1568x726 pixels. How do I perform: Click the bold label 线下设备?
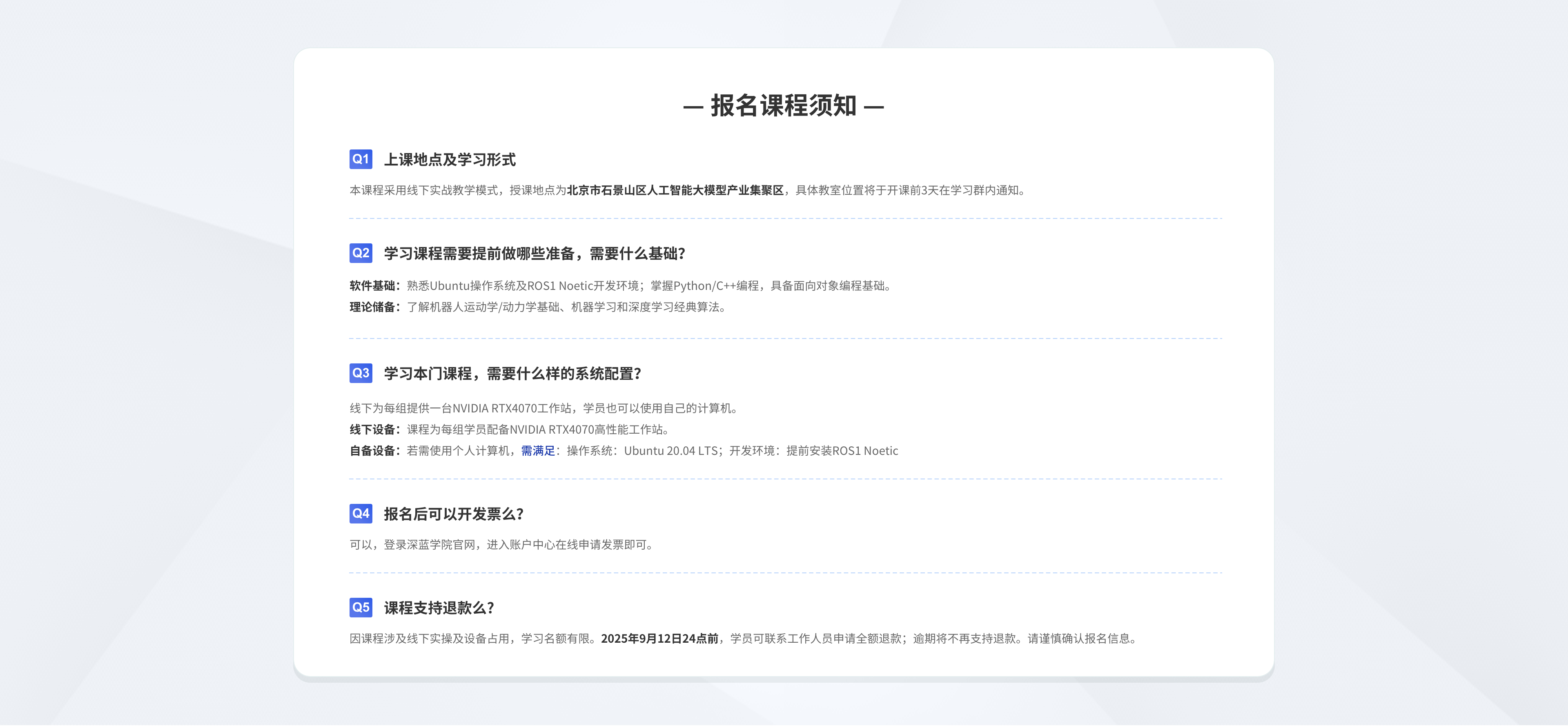(372, 429)
